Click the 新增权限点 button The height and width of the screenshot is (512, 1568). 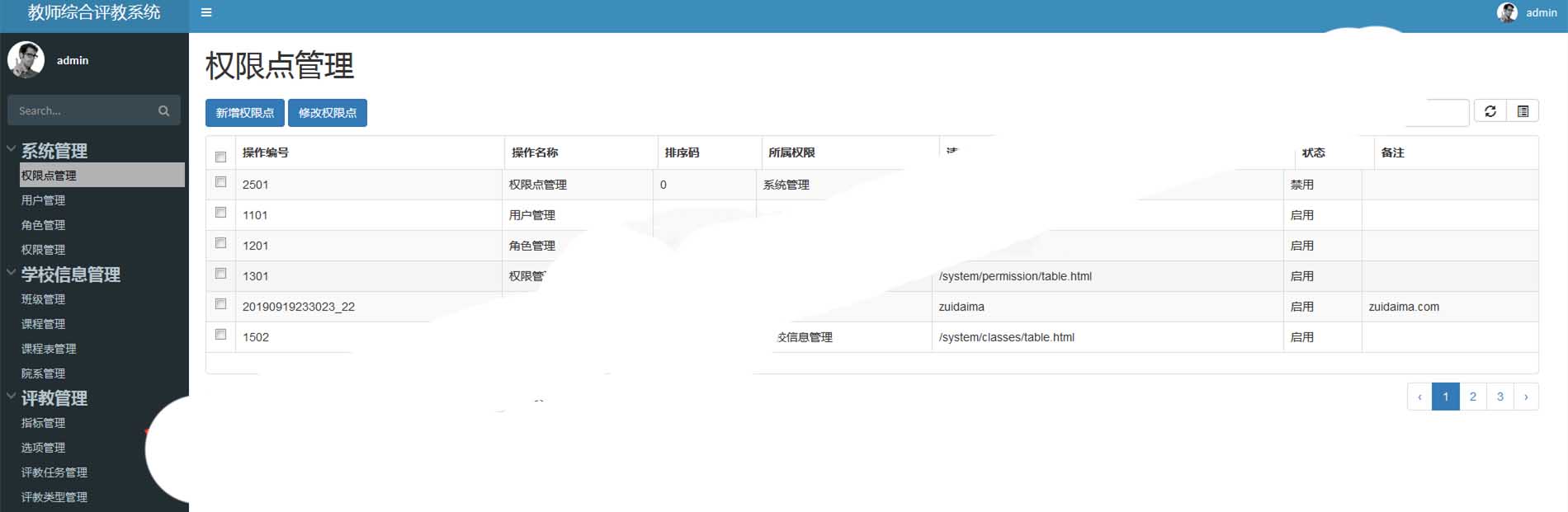(245, 113)
